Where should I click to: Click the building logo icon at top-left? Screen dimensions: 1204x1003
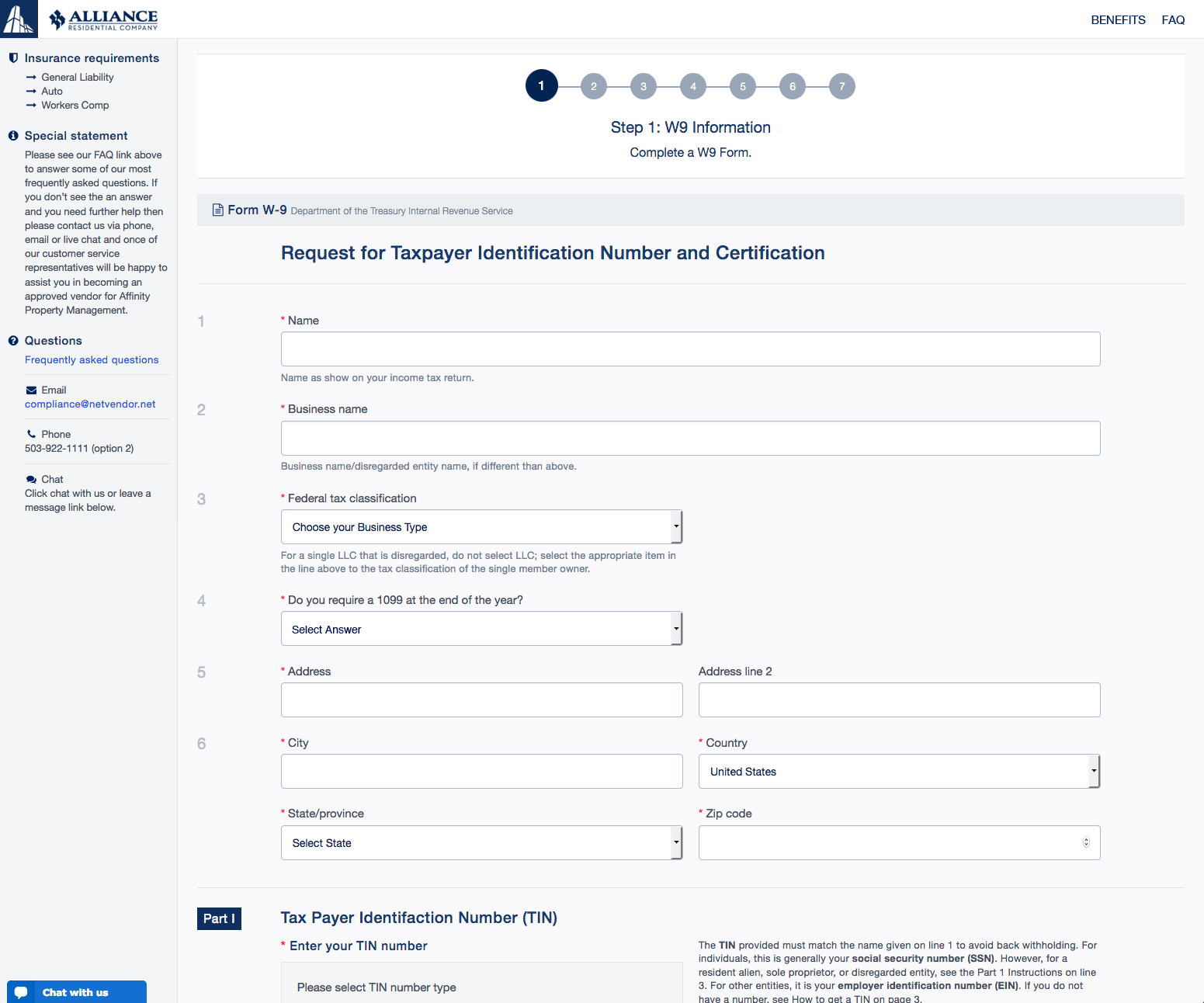[19, 19]
